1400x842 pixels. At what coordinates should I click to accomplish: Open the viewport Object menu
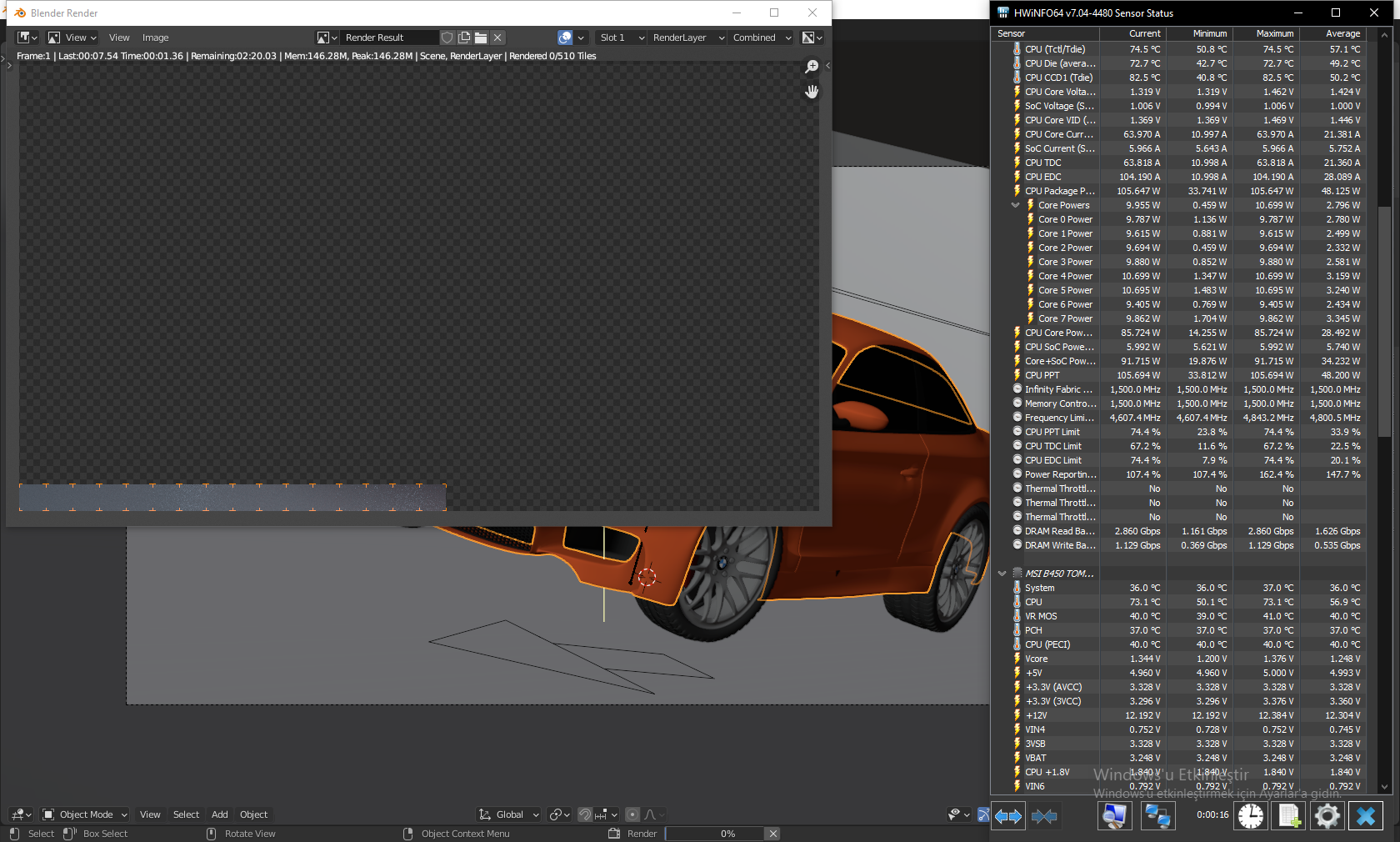253,814
